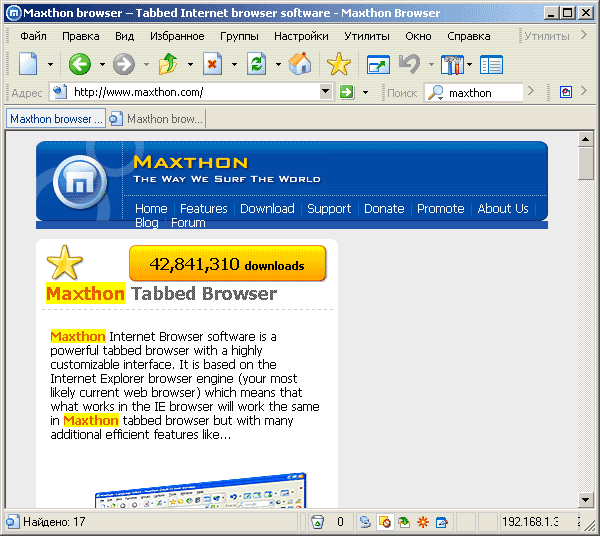Open the Forum link on the webpage
The image size is (600, 536).
tap(188, 222)
